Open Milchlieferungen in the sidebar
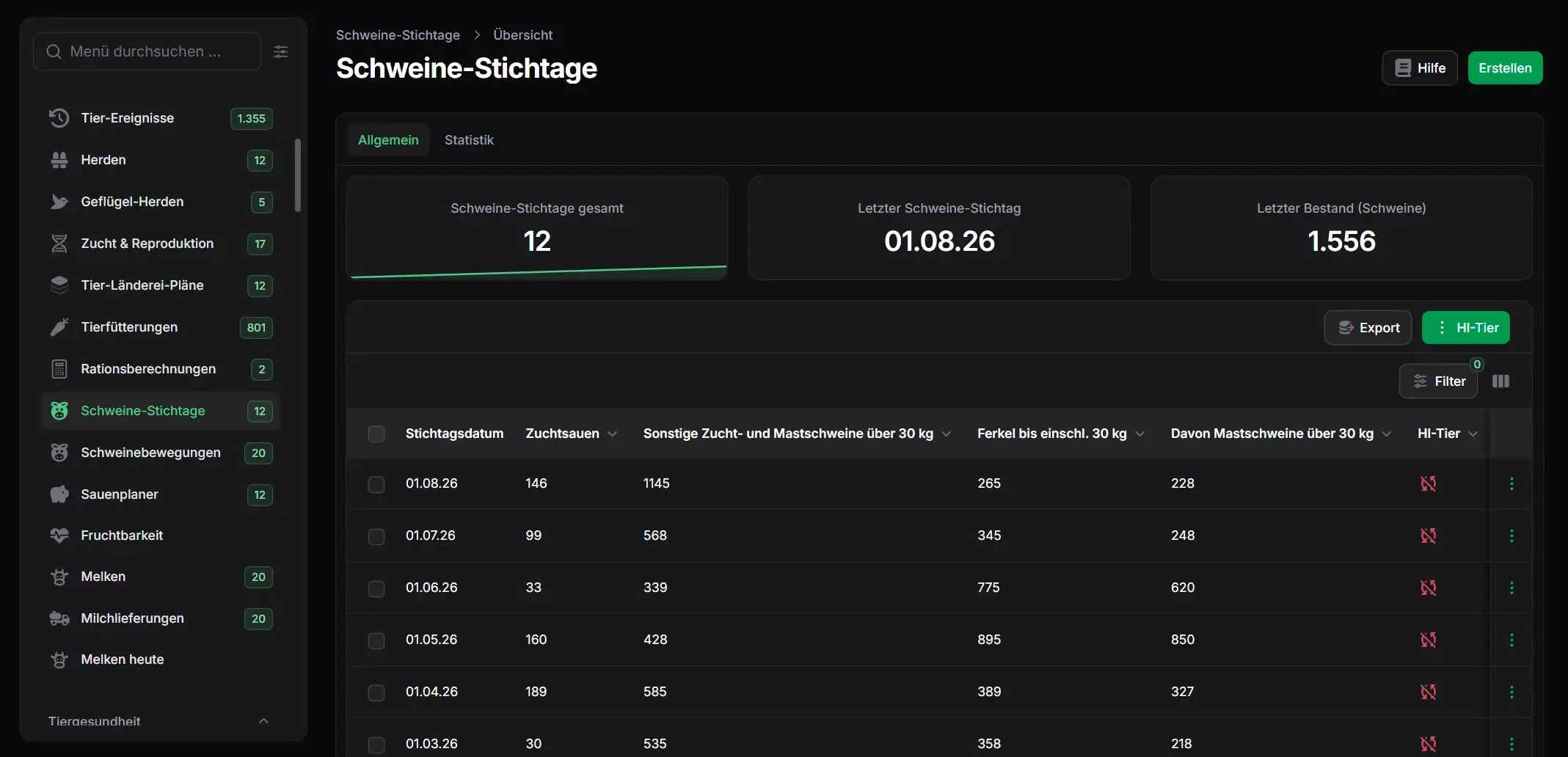The height and width of the screenshot is (757, 1568). [x=161, y=618]
